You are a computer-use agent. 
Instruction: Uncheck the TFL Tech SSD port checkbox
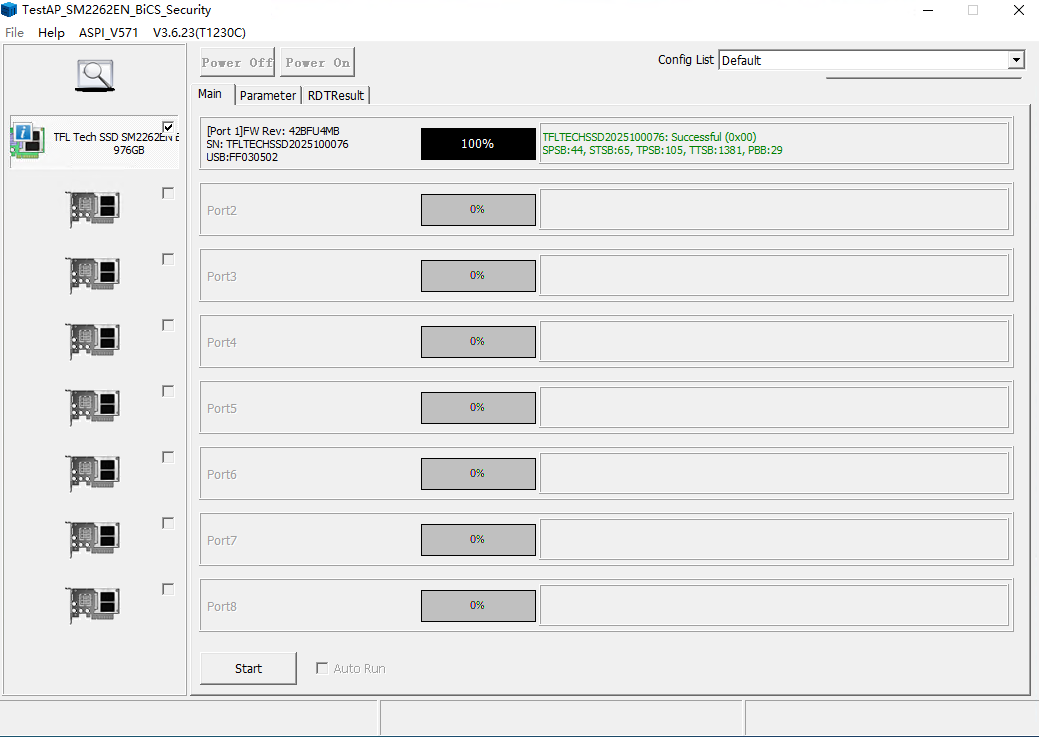pos(168,127)
